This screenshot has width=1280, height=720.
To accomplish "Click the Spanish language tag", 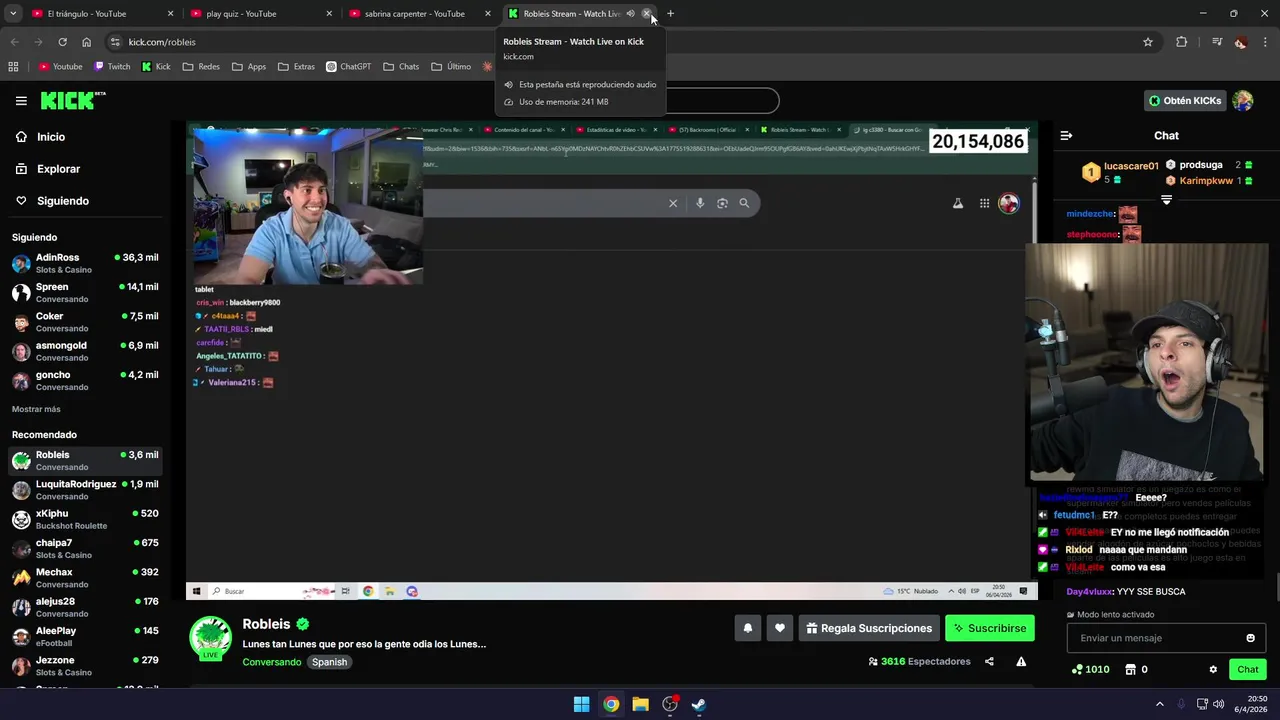I will [329, 662].
